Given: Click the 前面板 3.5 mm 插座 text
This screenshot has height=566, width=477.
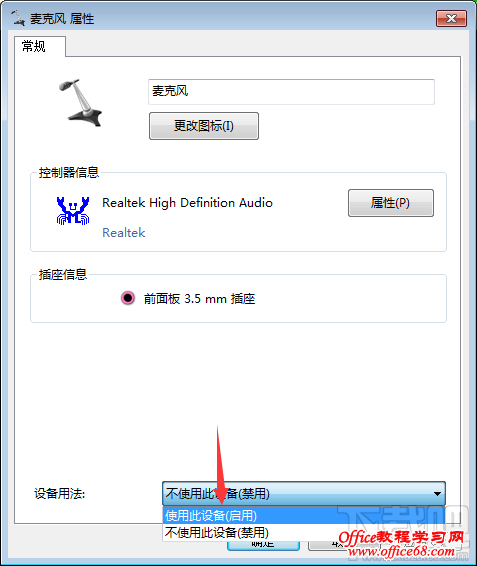Looking at the screenshot, I should 199,299.
